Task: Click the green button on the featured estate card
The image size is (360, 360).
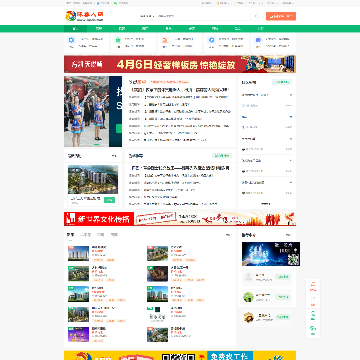Action: coord(109,200)
